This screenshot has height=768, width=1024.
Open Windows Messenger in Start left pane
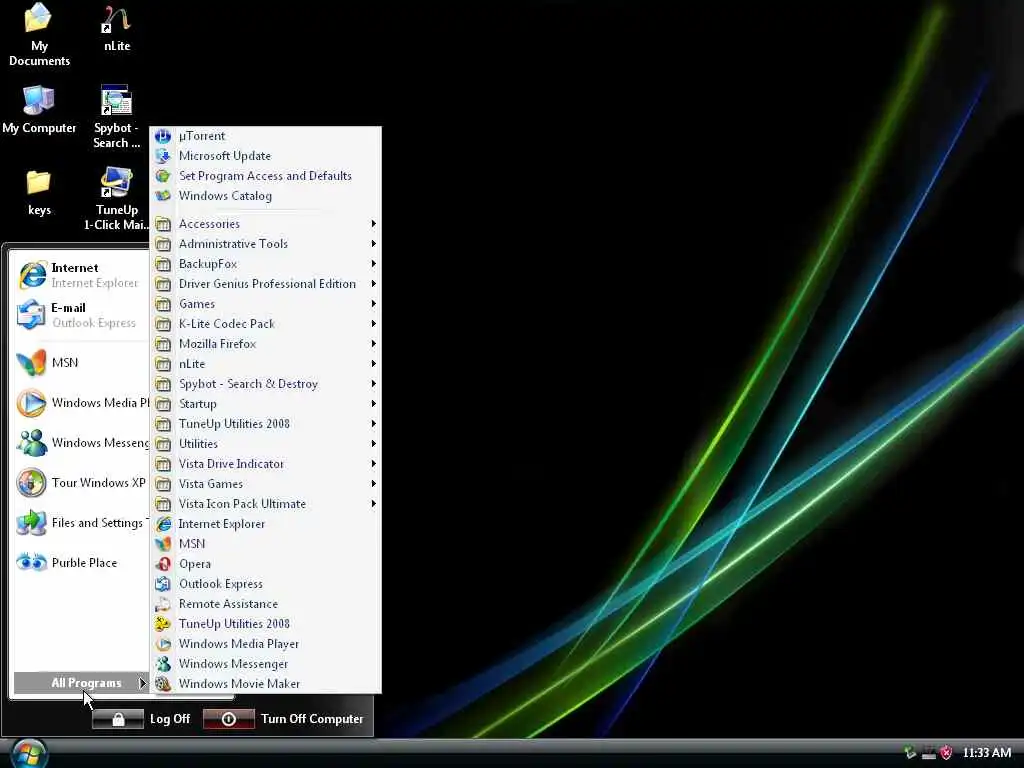(x=81, y=443)
